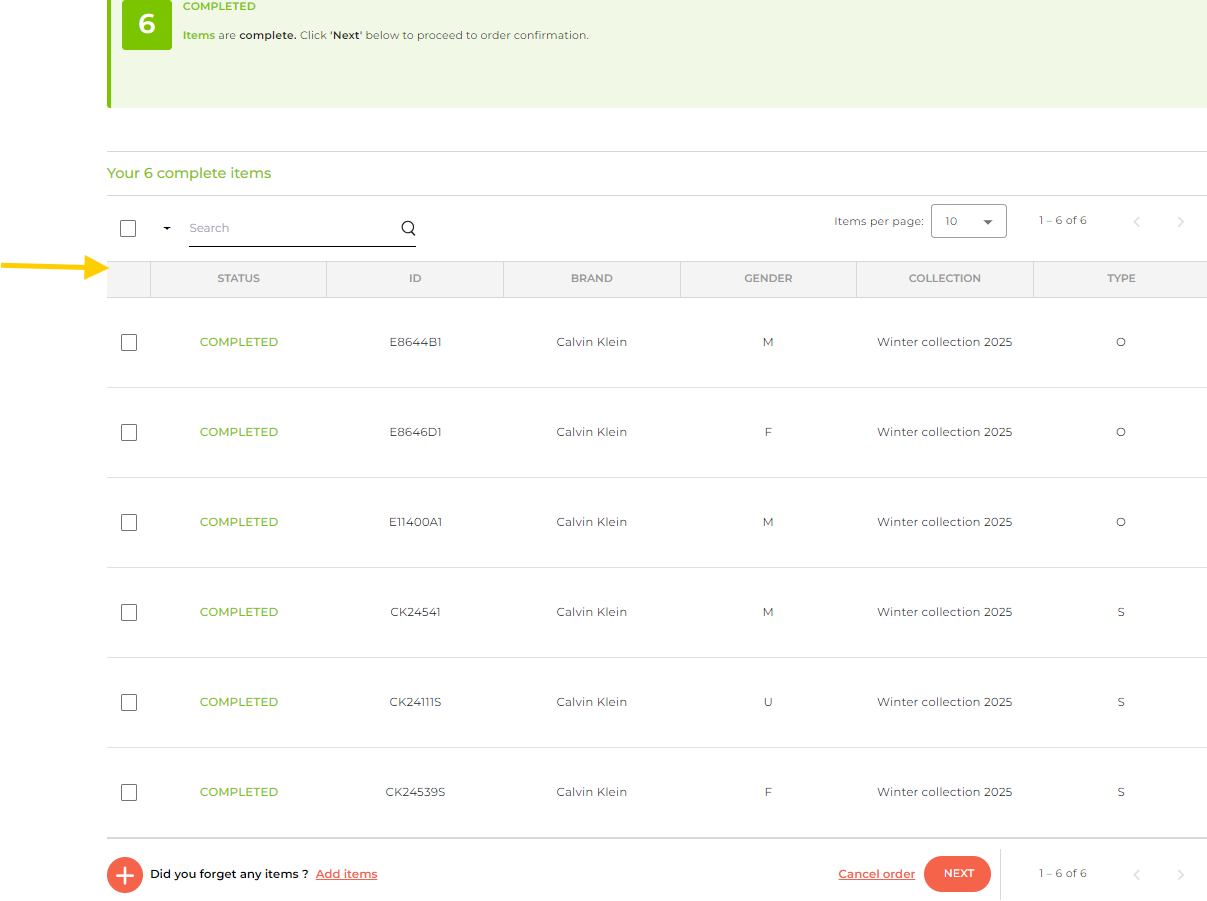Click the search magnifier icon
1207x901 pixels.
click(408, 228)
